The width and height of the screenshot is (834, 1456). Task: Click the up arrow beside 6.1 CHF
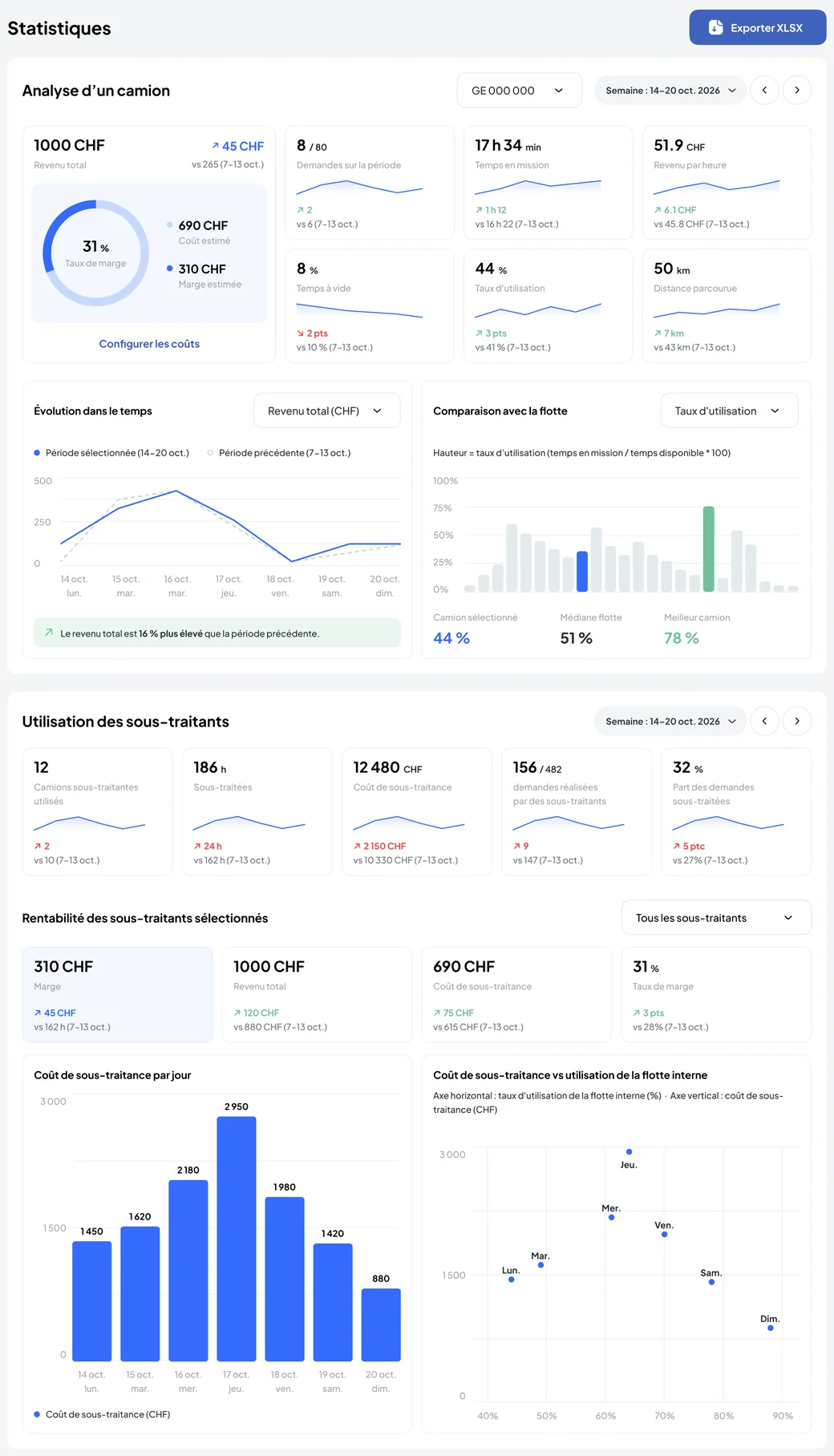point(658,210)
